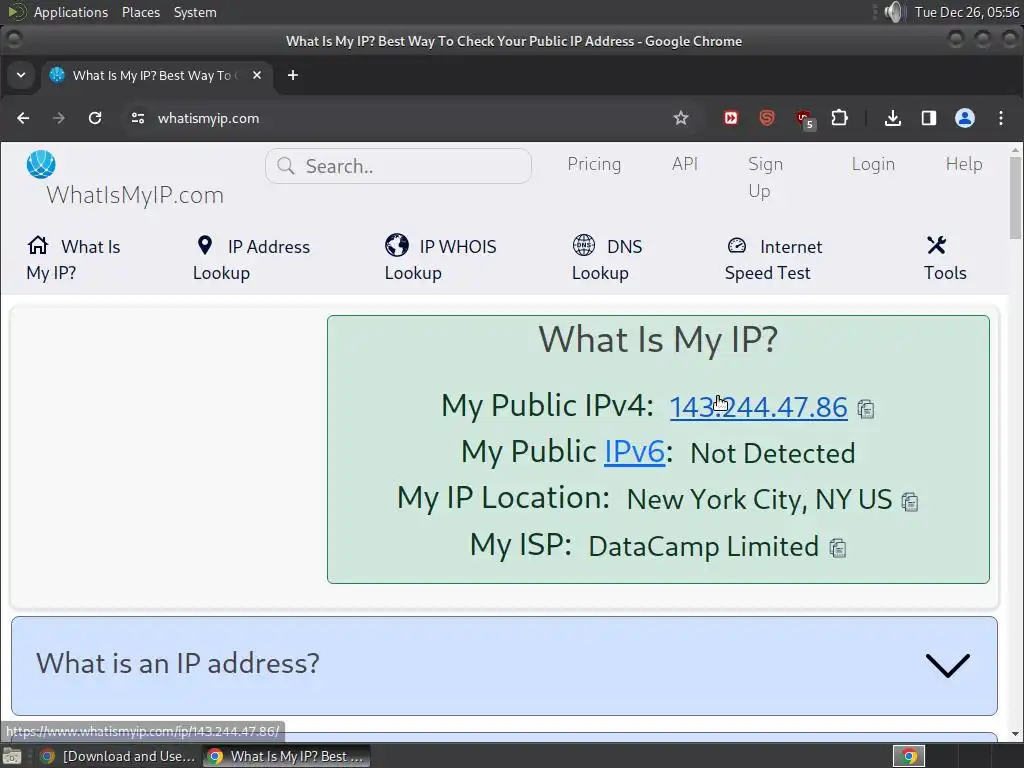Click the volume speaker icon in top panel

892,12
